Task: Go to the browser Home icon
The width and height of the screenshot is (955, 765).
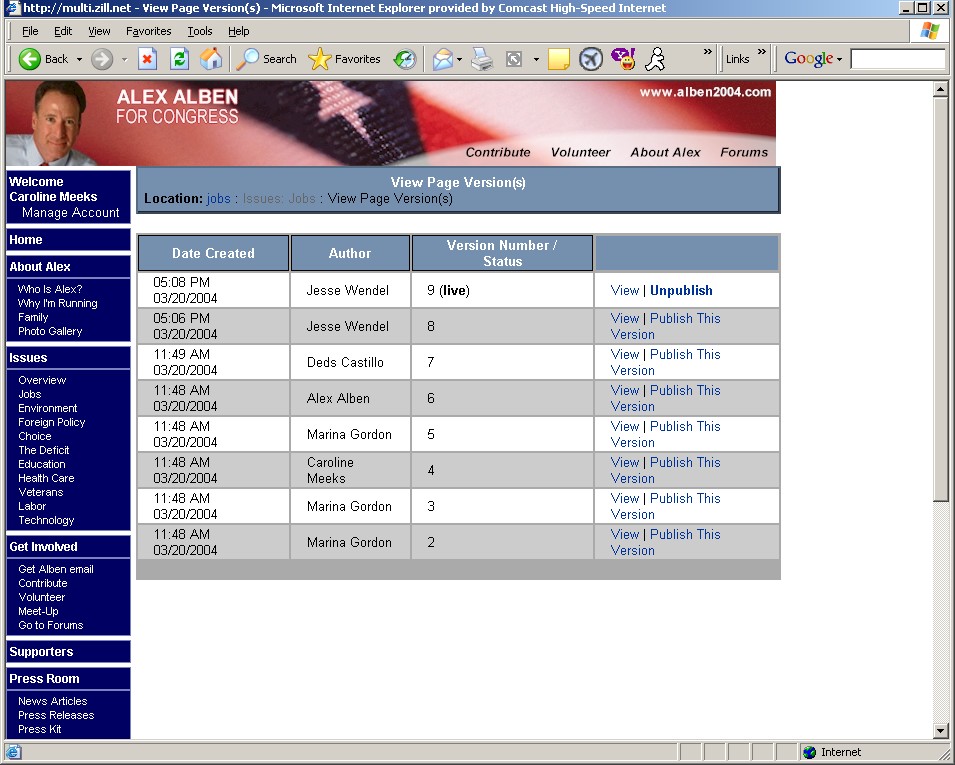Action: (211, 59)
